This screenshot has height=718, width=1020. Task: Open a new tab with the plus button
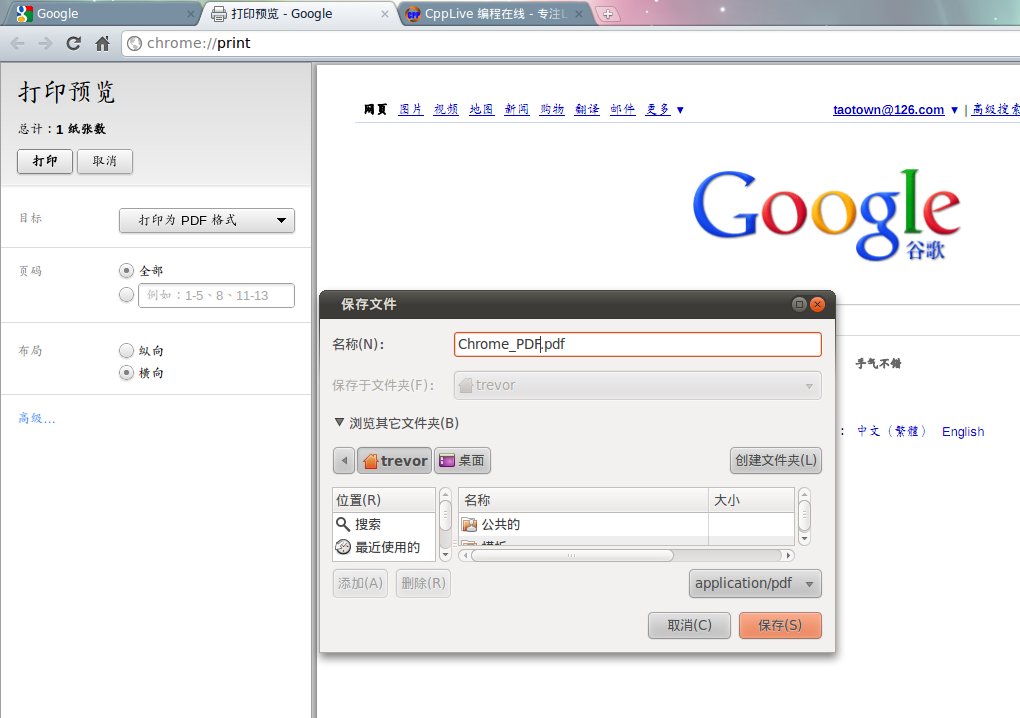tap(607, 14)
